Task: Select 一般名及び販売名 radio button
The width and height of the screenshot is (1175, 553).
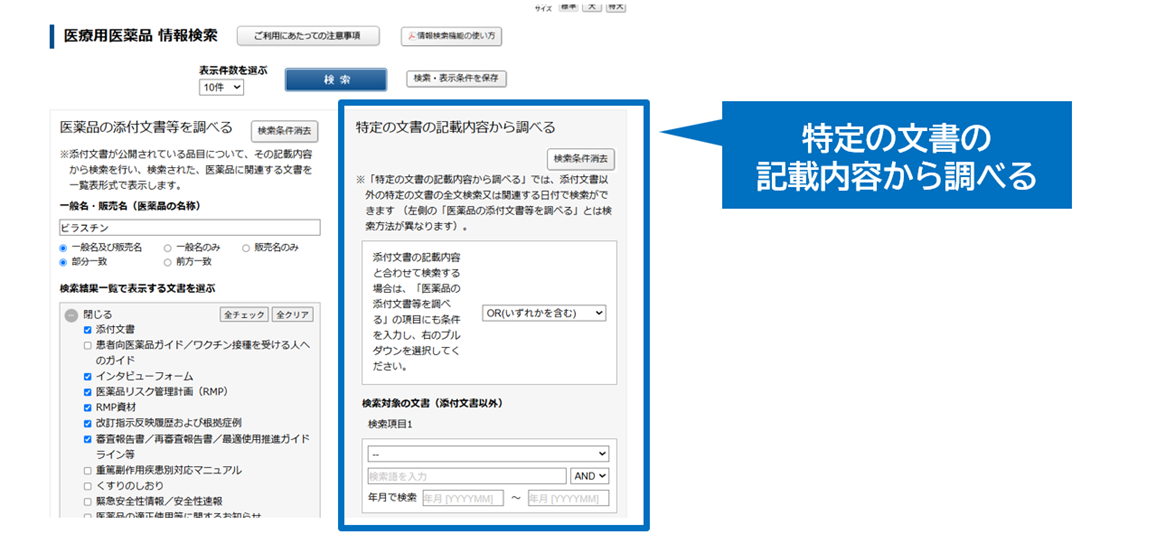Action: point(64,248)
